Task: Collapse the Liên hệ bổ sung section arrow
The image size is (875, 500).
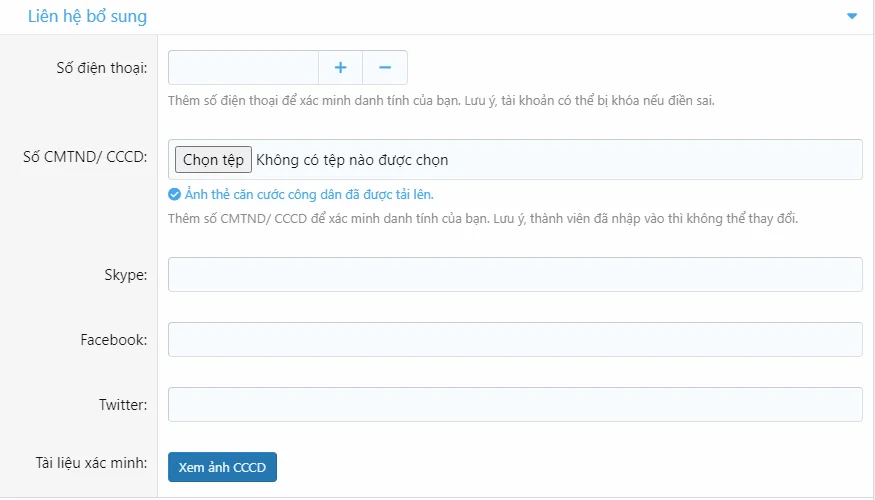Action: [x=852, y=16]
